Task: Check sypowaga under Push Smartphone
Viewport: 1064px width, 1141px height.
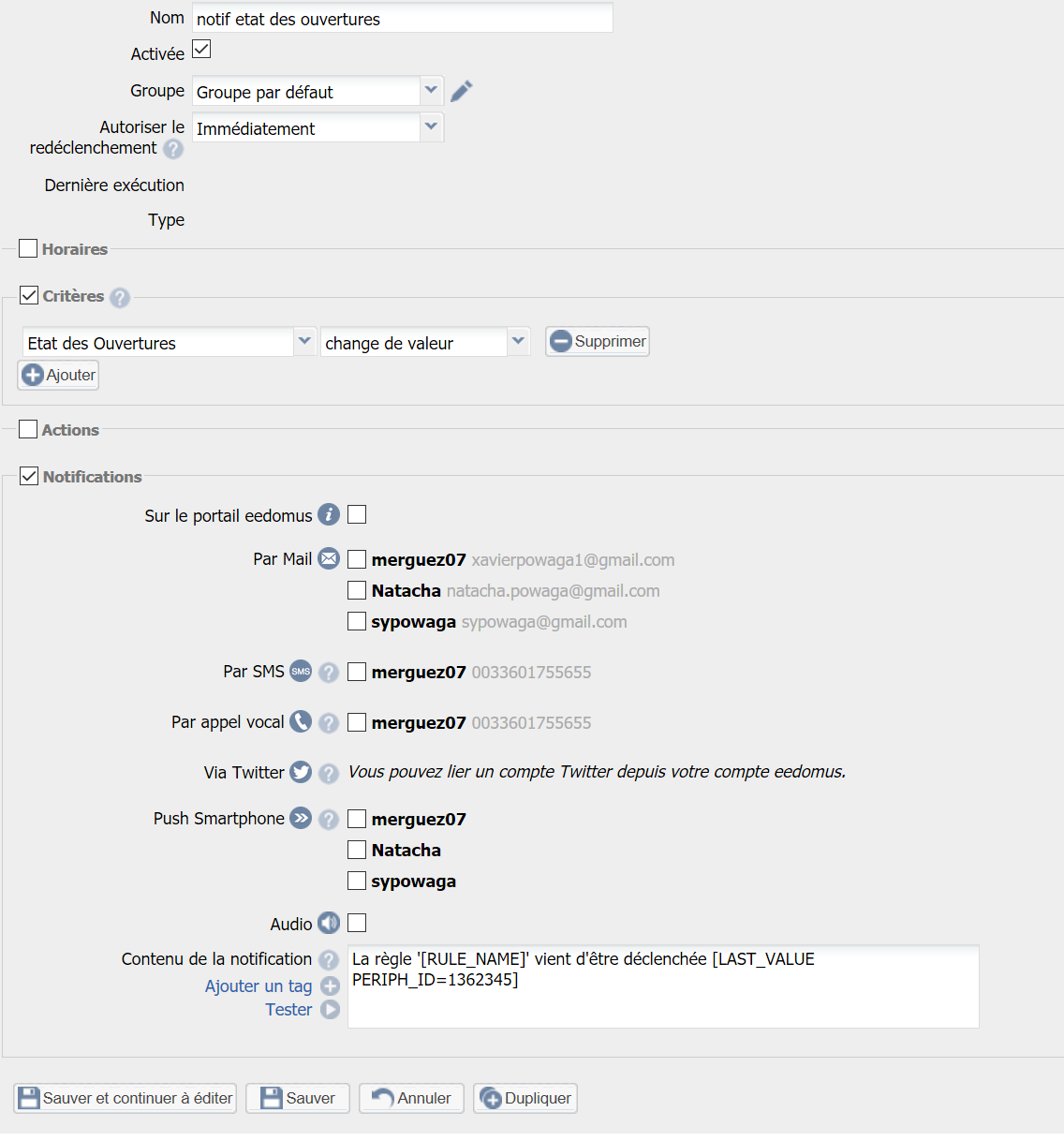Action: click(x=357, y=881)
